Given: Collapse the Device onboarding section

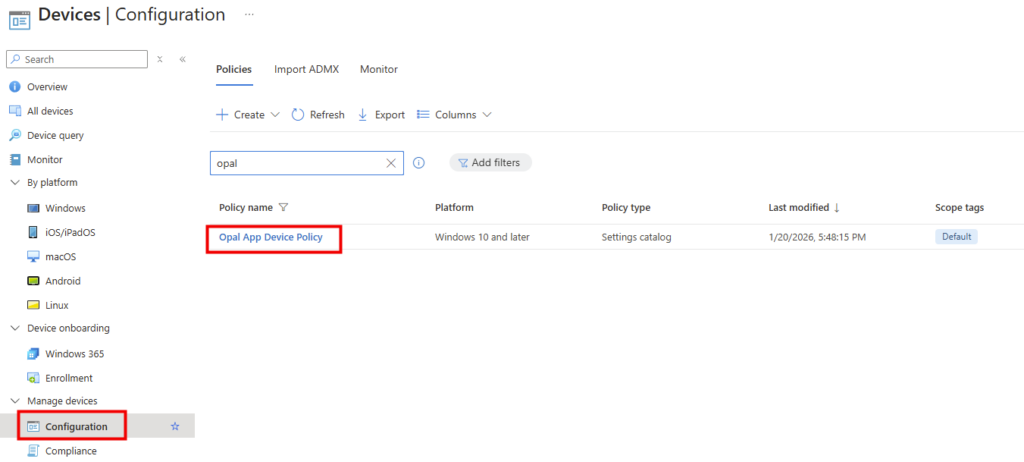Looking at the screenshot, I should (15, 328).
